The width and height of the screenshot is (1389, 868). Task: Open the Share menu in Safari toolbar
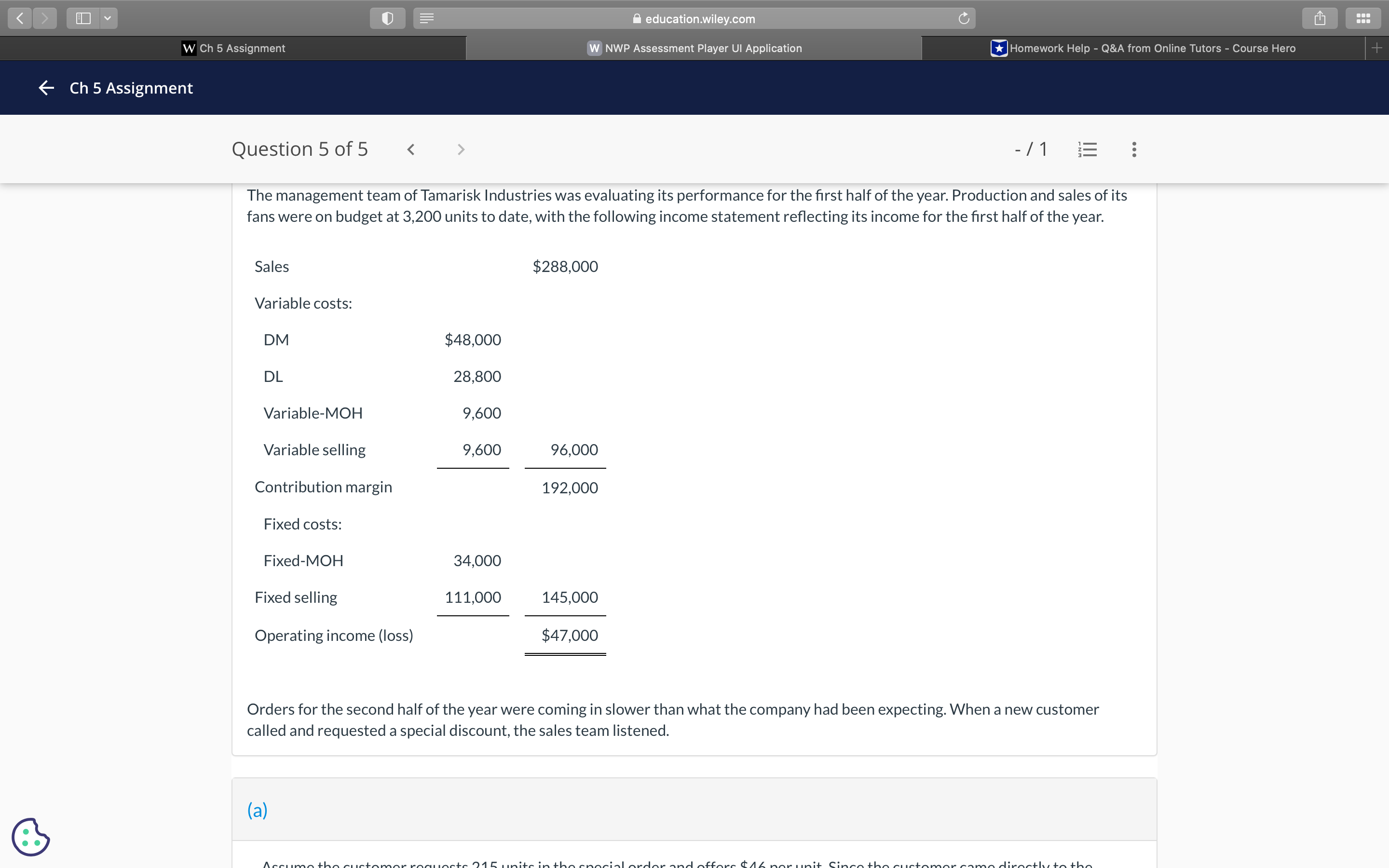tap(1320, 18)
